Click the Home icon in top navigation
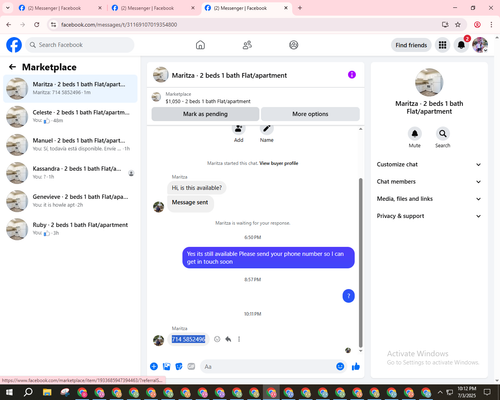 click(x=200, y=45)
